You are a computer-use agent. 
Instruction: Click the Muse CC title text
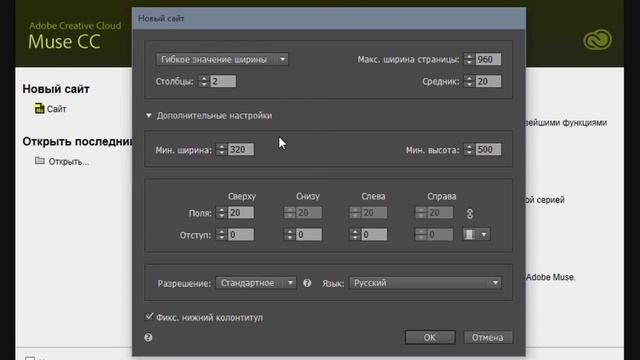click(x=64, y=42)
